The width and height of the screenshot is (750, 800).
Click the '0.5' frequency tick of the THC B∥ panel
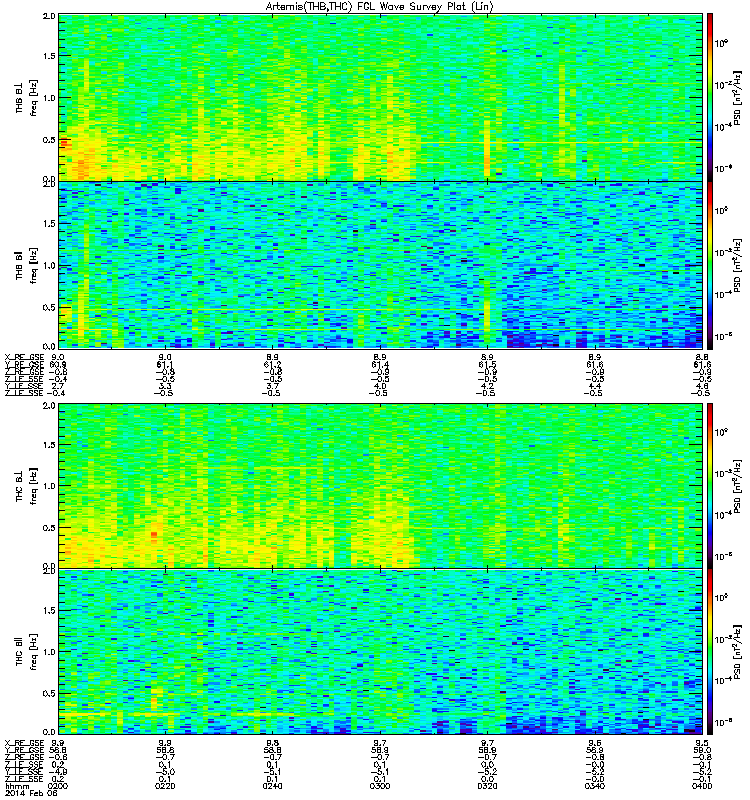[49, 693]
